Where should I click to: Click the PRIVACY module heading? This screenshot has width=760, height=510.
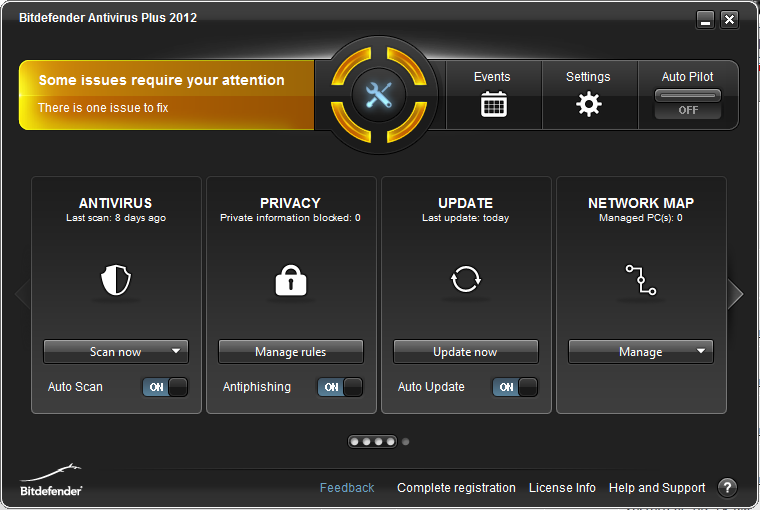coord(290,203)
